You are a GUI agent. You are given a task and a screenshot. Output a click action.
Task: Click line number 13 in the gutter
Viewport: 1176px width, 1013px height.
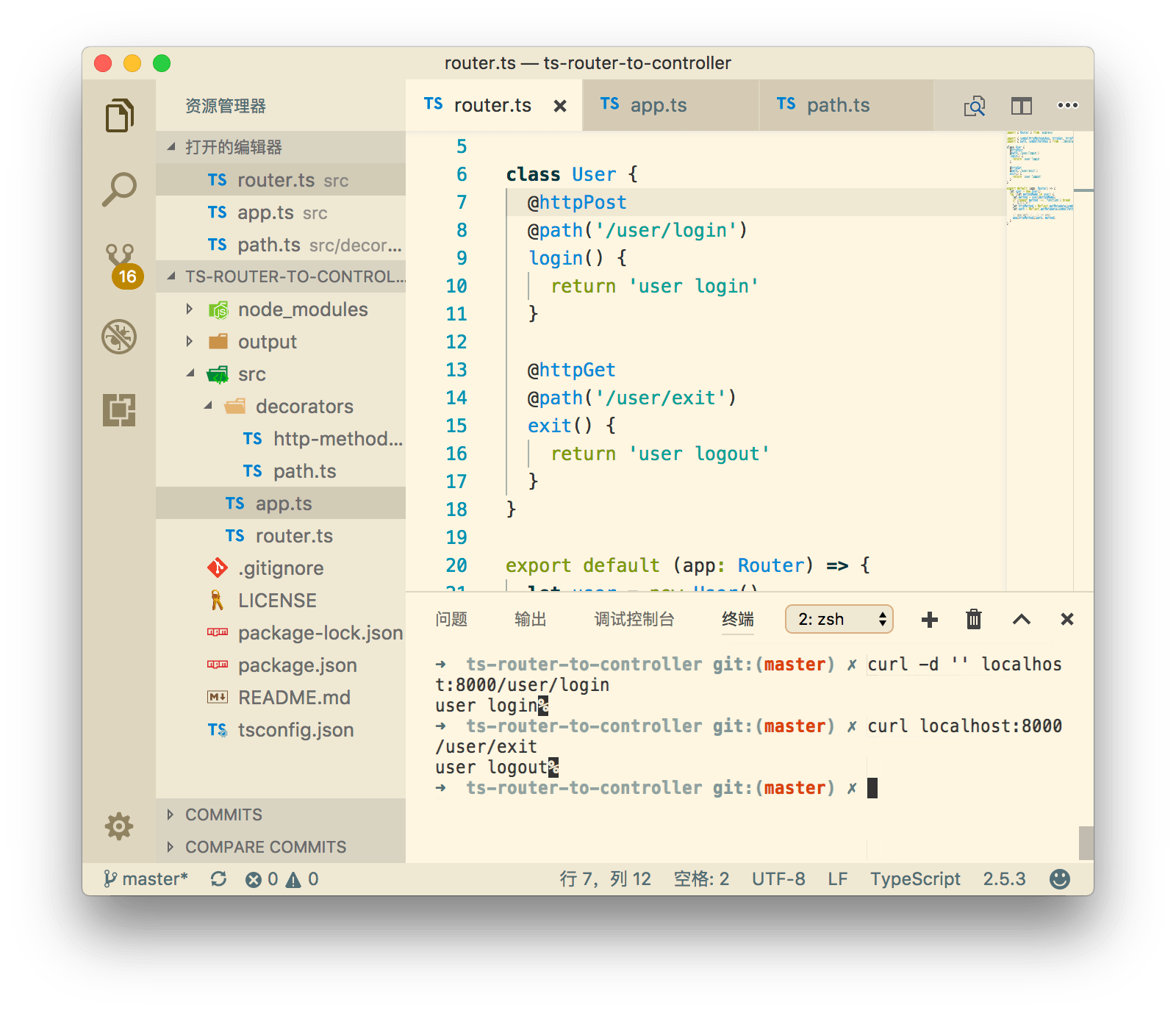[456, 370]
